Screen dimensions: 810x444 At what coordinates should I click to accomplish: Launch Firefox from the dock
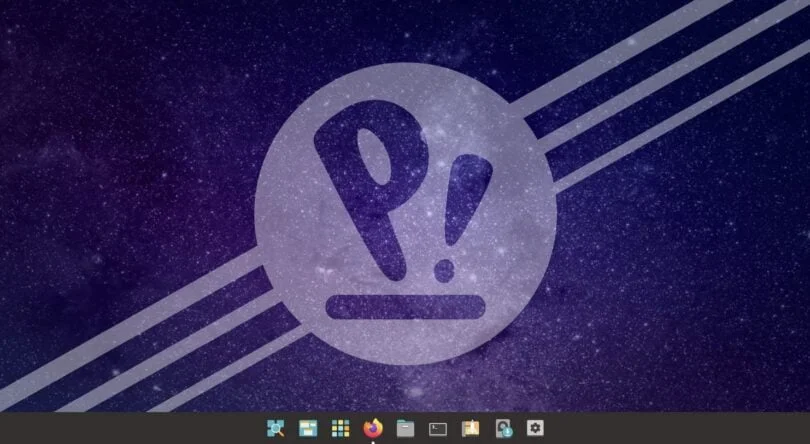tap(373, 428)
